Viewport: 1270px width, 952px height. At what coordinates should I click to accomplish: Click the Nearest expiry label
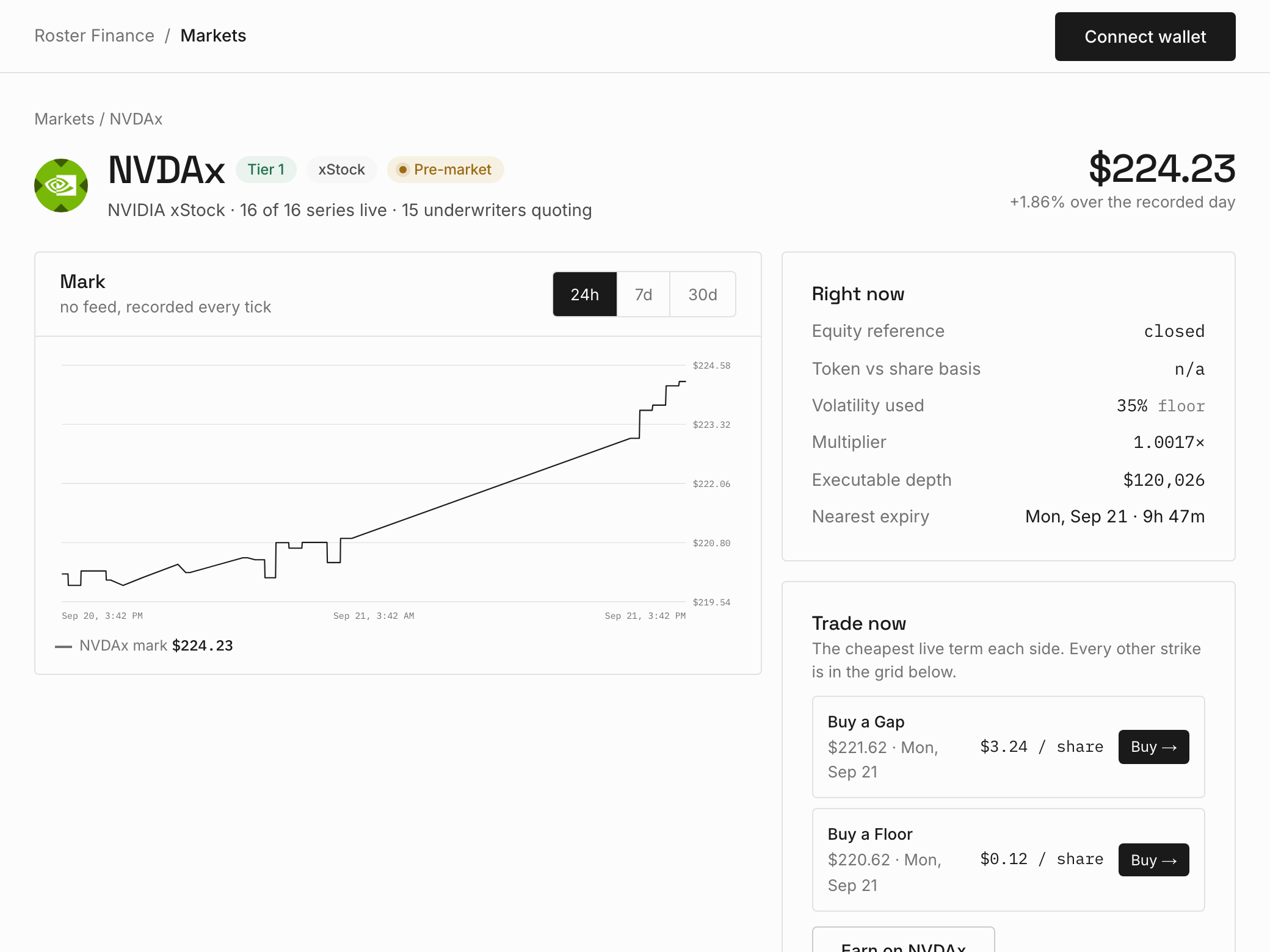870,517
